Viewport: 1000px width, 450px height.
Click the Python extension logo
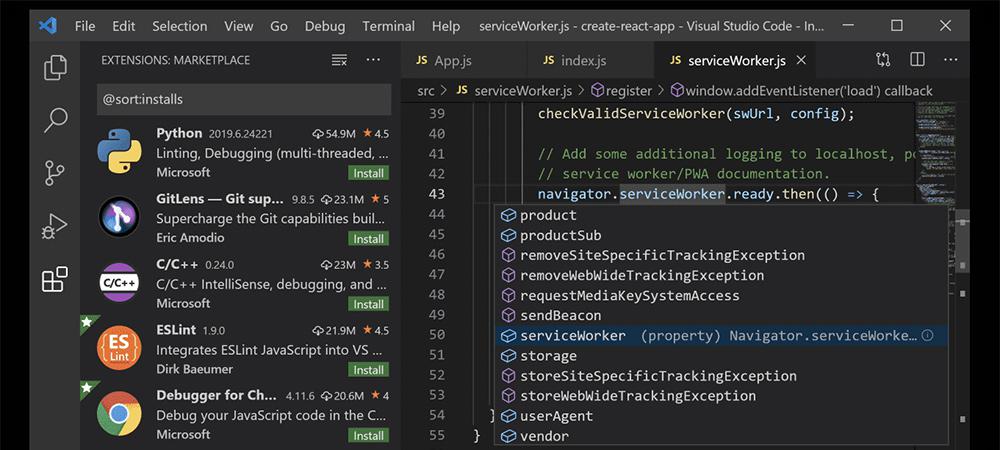(x=119, y=151)
